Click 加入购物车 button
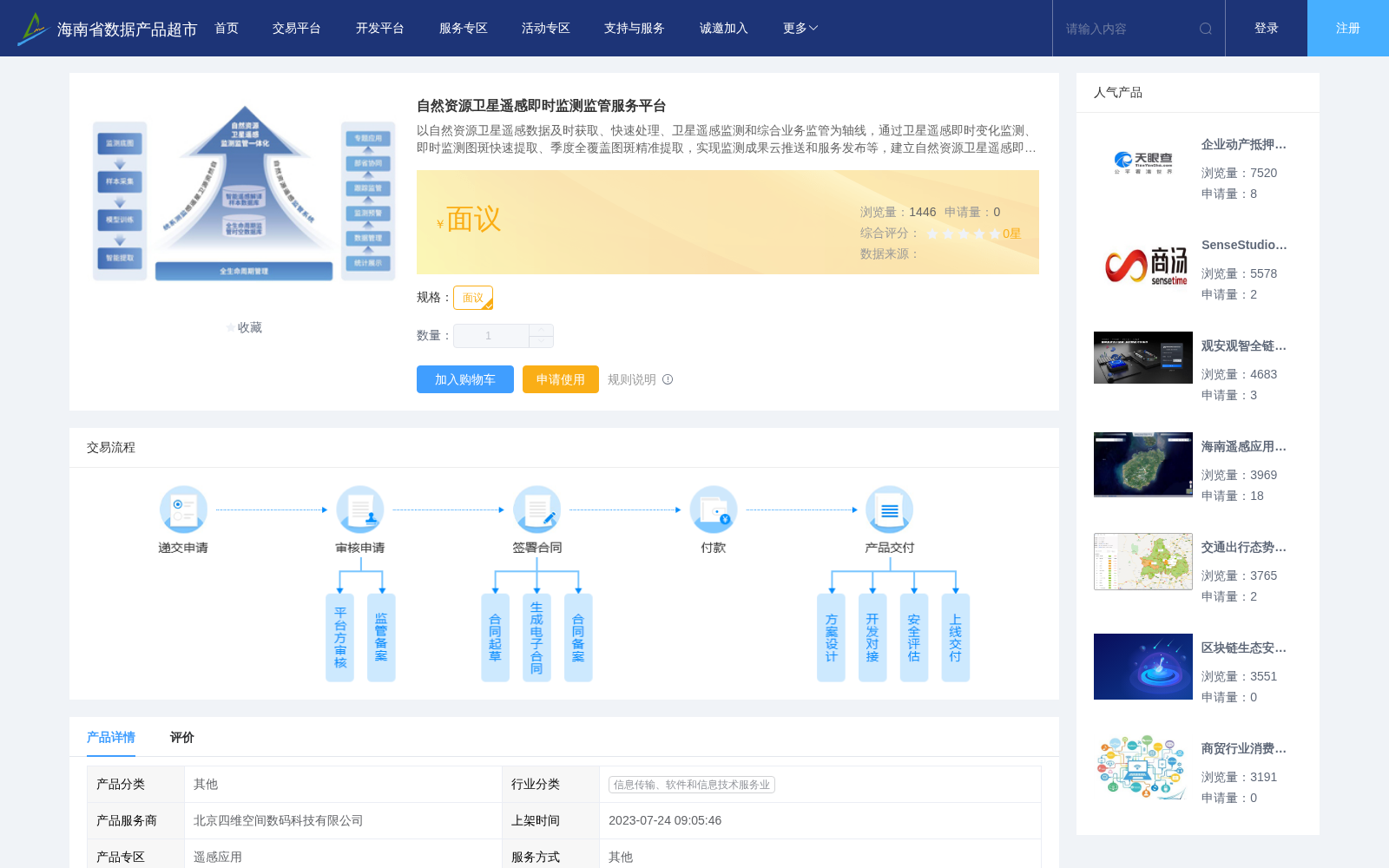This screenshot has width=1389, height=868. coord(465,379)
